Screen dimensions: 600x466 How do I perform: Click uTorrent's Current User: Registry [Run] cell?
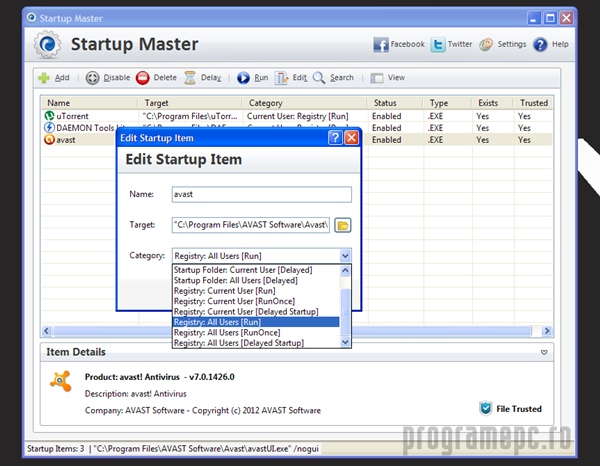(x=298, y=116)
